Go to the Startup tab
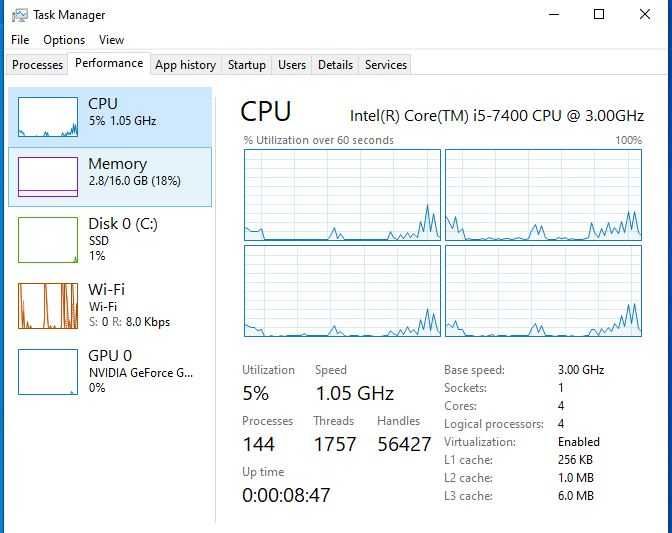Image resolution: width=672 pixels, height=533 pixels. pos(246,65)
